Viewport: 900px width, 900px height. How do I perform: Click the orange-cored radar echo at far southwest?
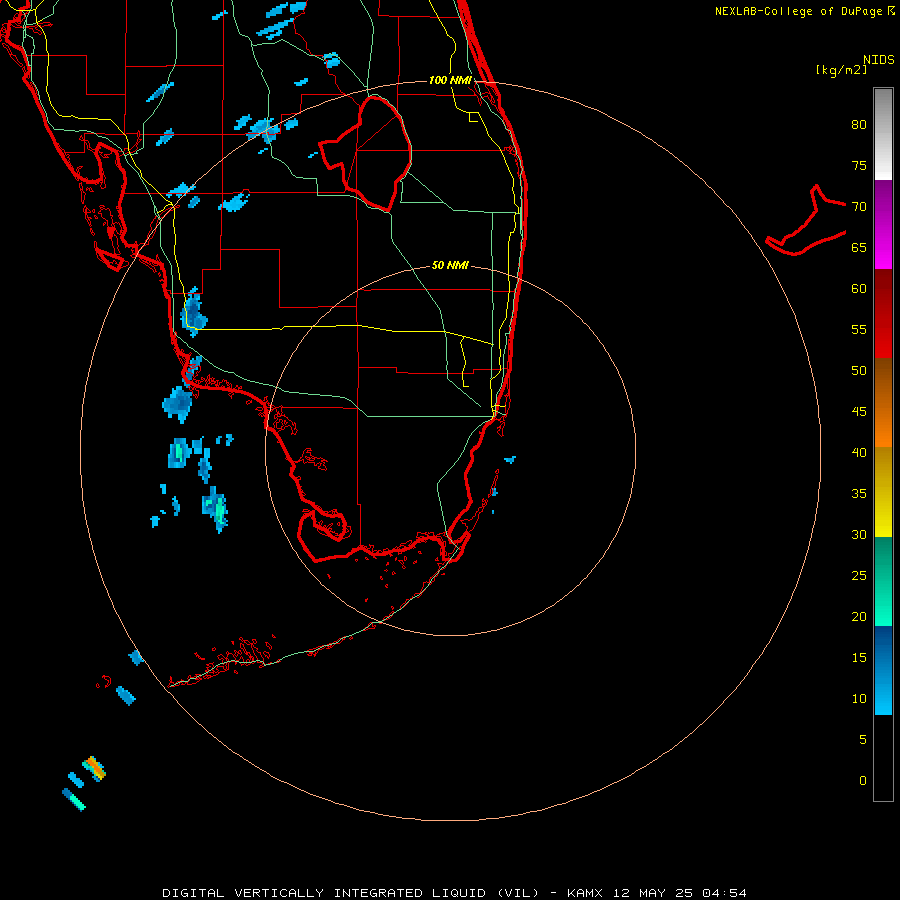[x=94, y=769]
